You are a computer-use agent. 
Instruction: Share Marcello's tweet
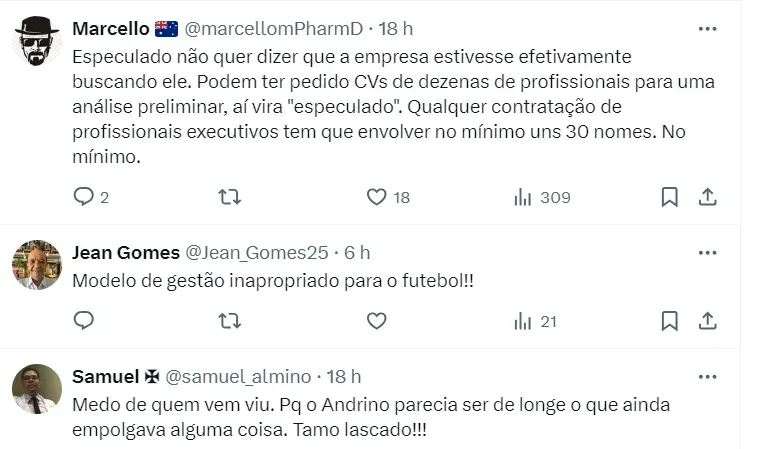pos(707,197)
